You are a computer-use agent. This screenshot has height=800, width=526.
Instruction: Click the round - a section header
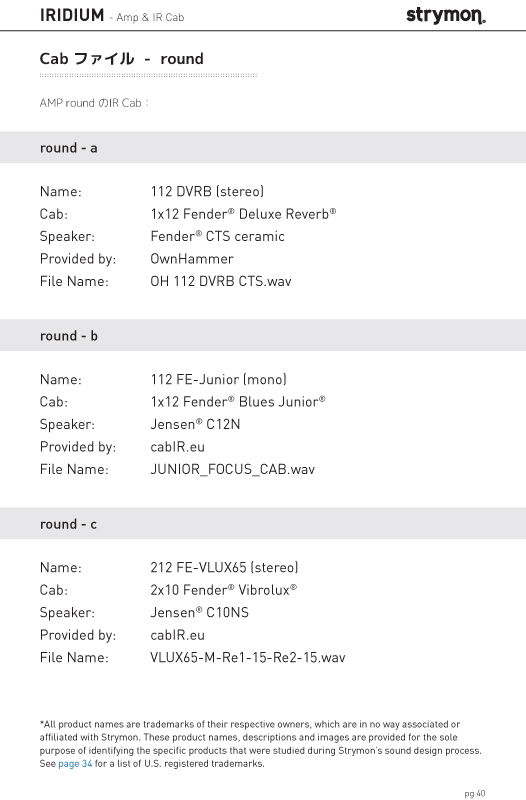[x=263, y=147]
